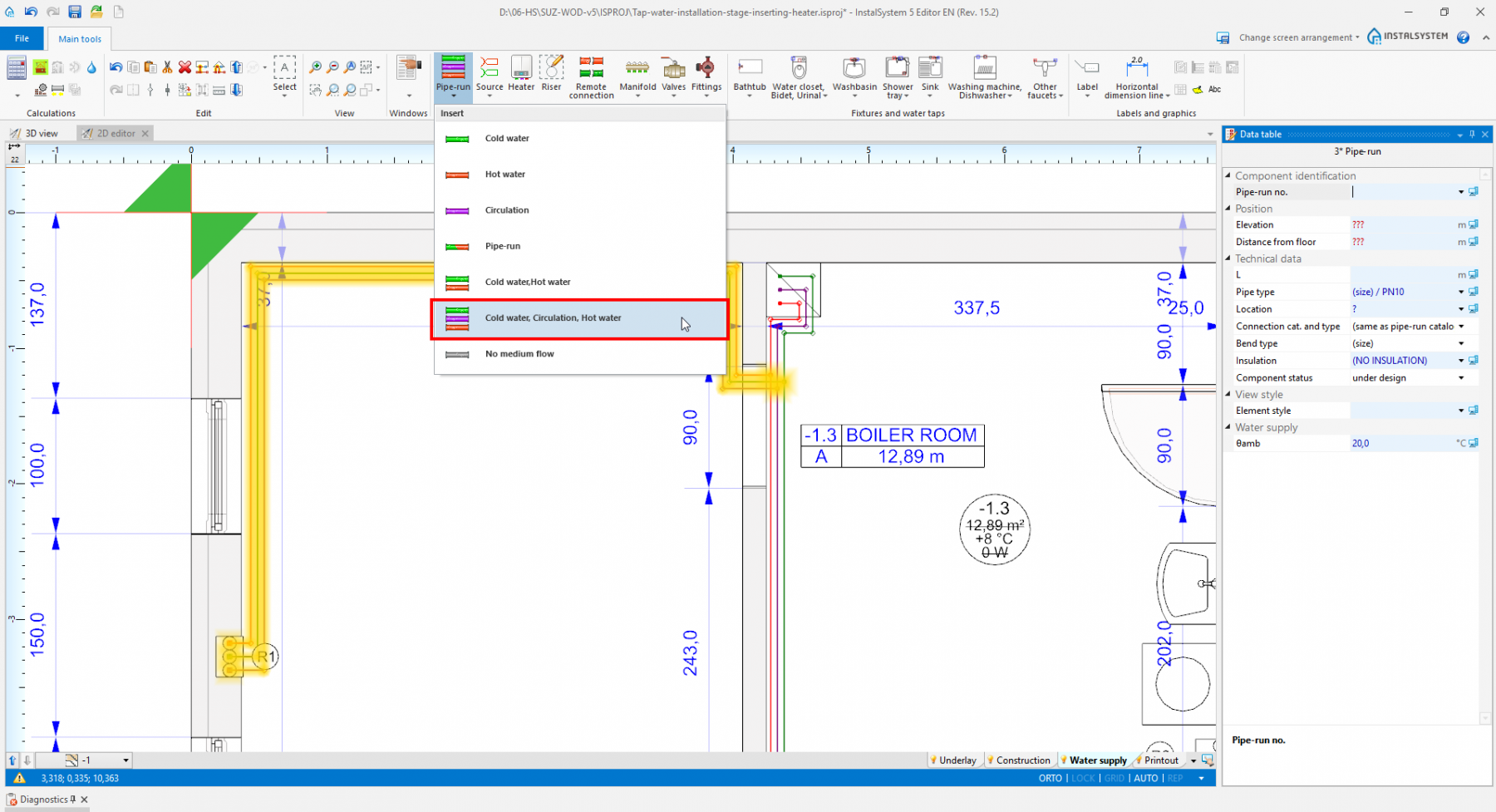Select the Manifold tool
1496x812 pixels.
pyautogui.click(x=637, y=75)
